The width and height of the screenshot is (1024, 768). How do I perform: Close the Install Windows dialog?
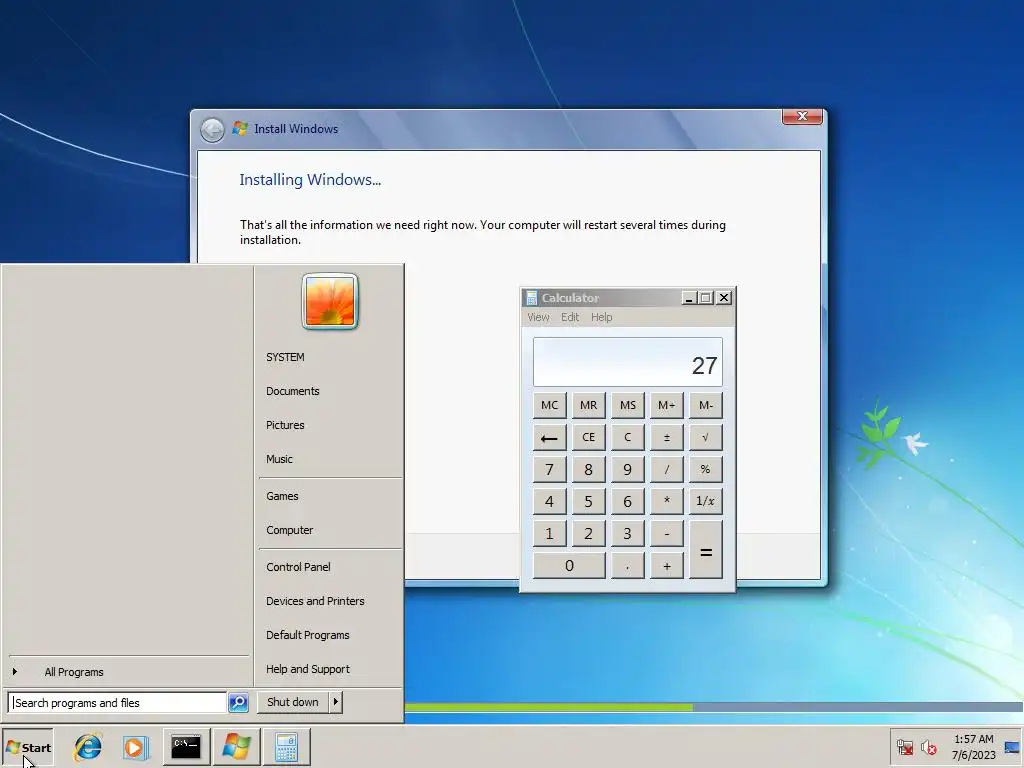click(x=802, y=117)
